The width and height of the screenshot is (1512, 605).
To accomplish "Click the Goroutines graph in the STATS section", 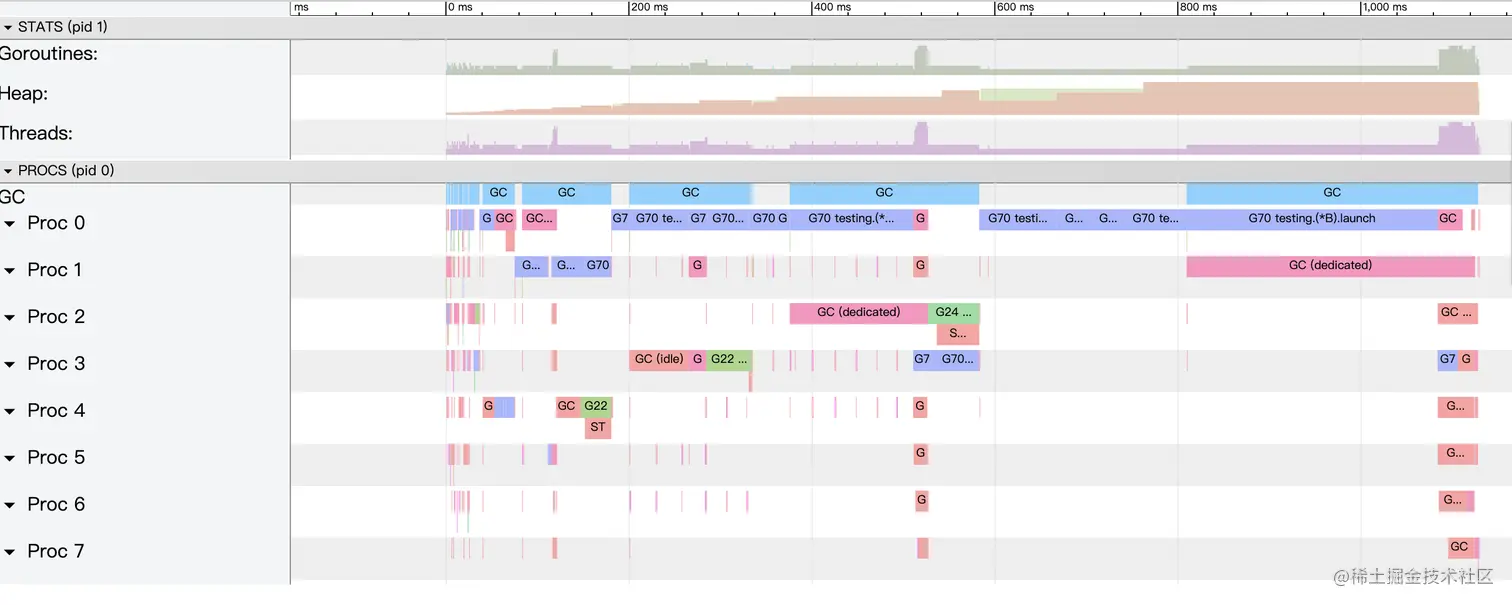I will tap(900, 58).
